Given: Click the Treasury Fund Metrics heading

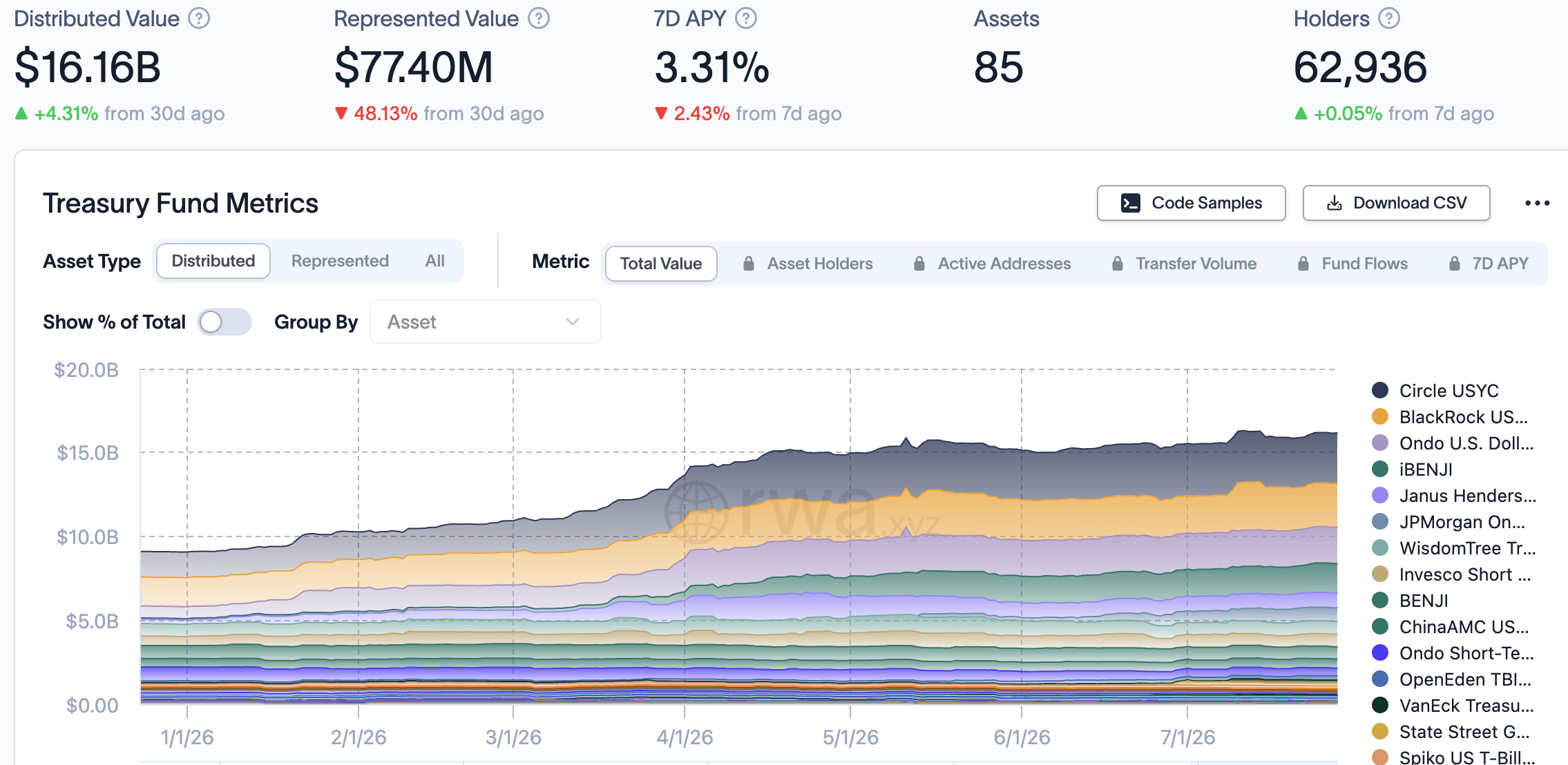Looking at the screenshot, I should [180, 203].
